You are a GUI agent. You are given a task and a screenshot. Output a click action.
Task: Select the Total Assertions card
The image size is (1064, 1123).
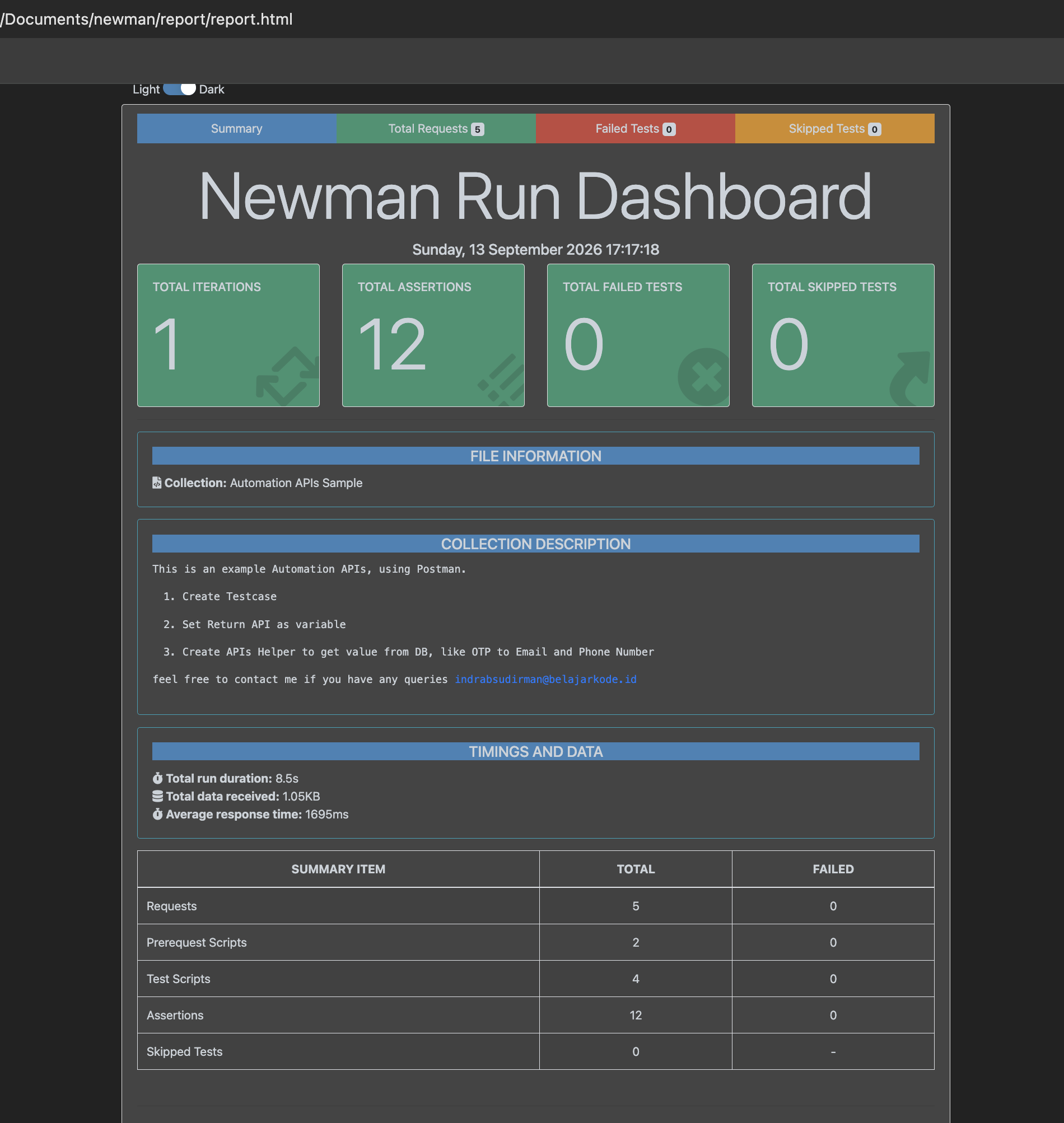coord(433,335)
